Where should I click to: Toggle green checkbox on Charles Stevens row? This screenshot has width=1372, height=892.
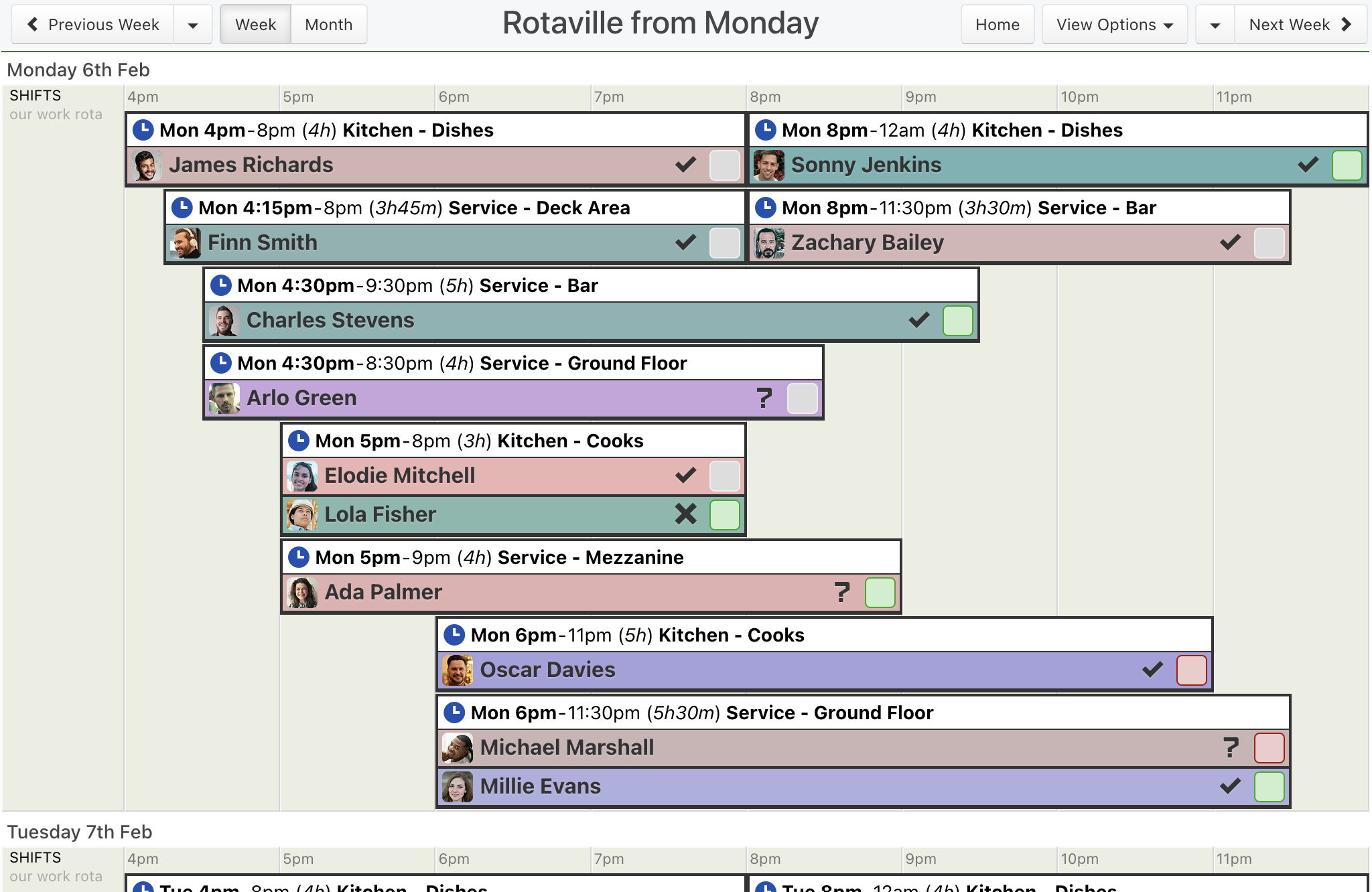tap(957, 320)
